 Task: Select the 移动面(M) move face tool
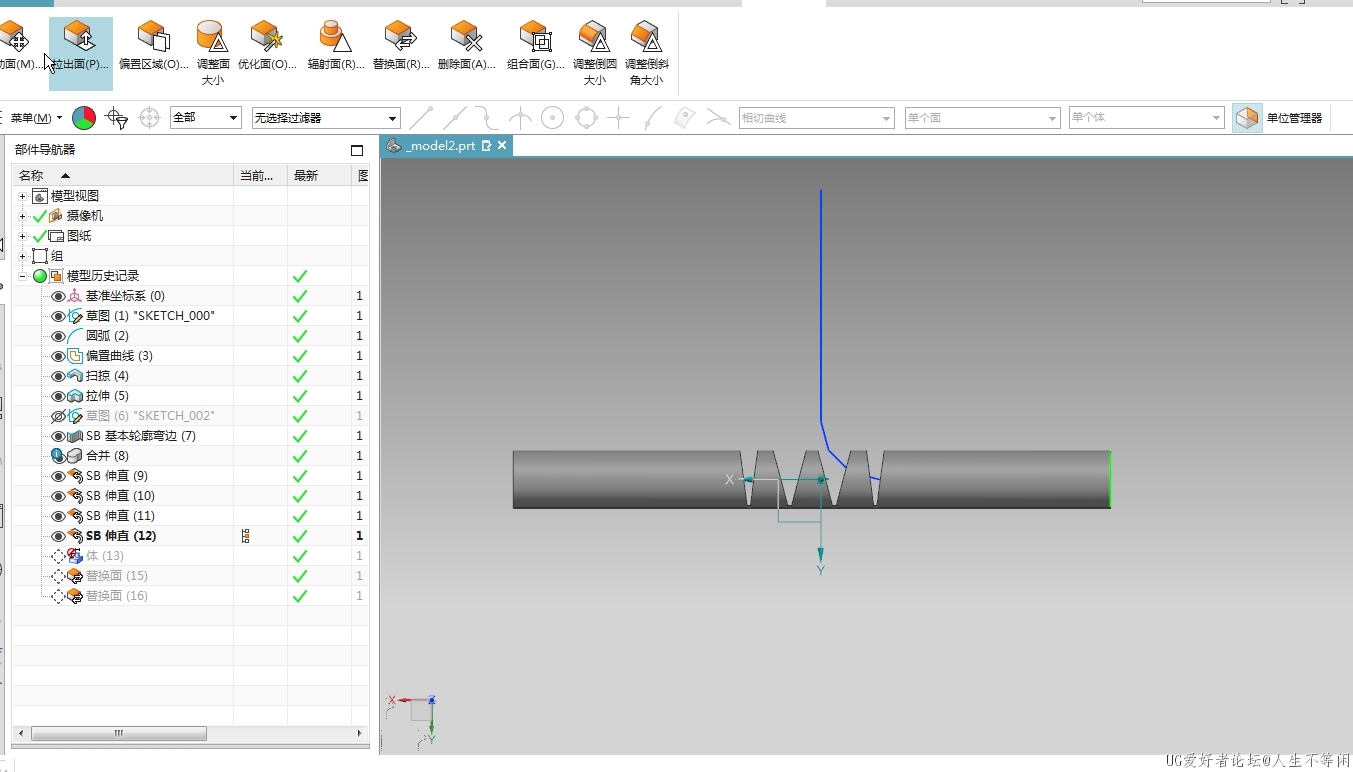tap(20, 48)
